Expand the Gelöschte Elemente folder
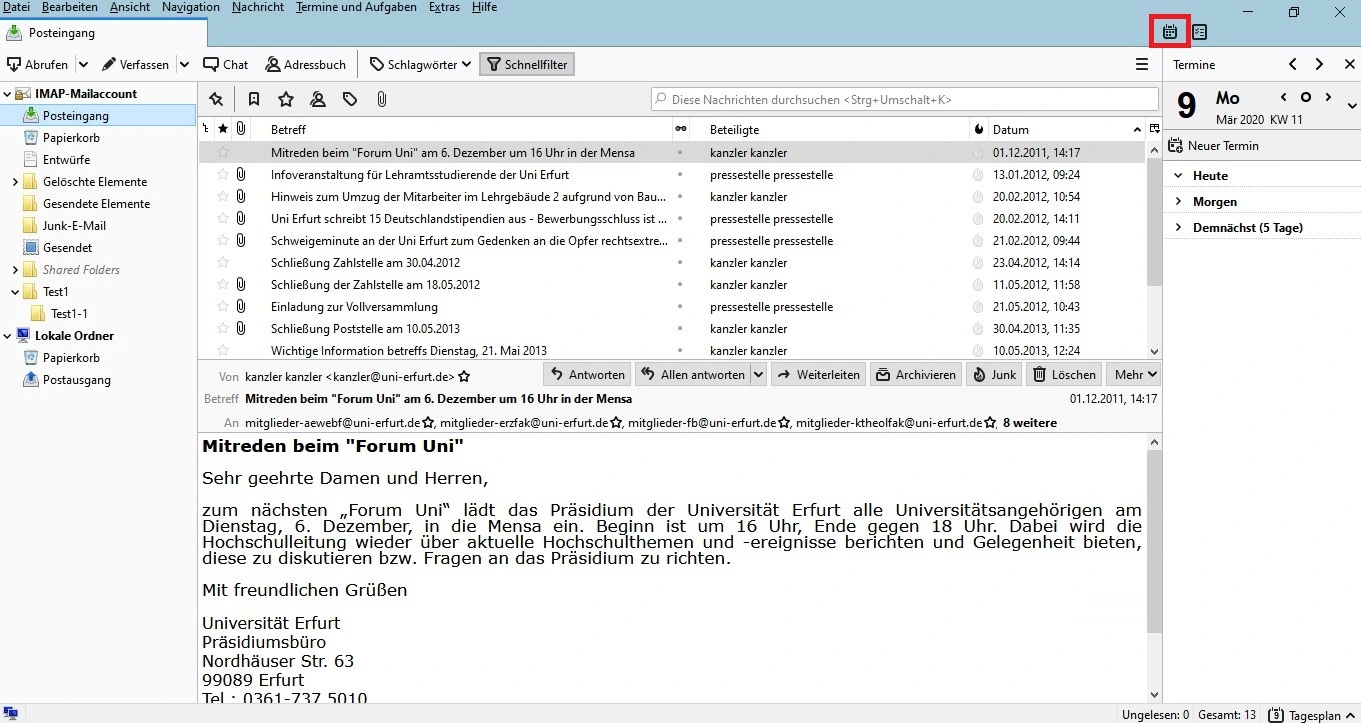This screenshot has width=1361, height=723. [x=15, y=182]
